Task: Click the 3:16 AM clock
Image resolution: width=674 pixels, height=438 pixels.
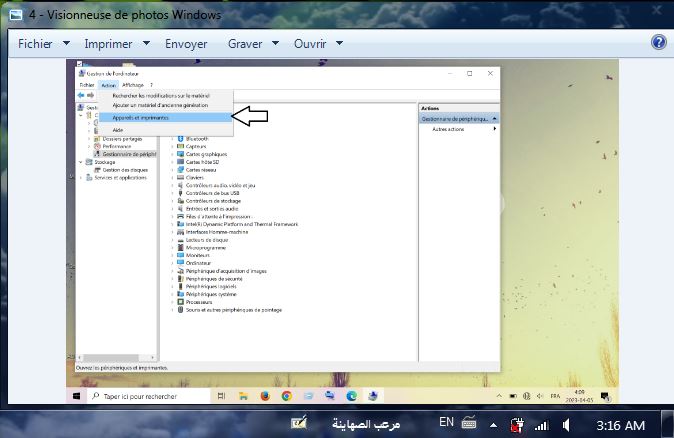Action: (620, 426)
